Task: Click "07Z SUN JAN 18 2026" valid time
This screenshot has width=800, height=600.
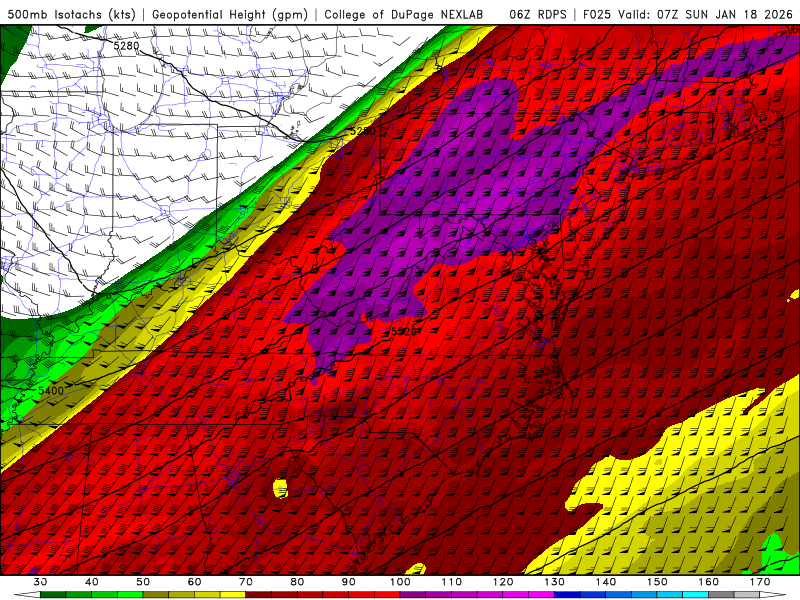Action: click(x=724, y=14)
